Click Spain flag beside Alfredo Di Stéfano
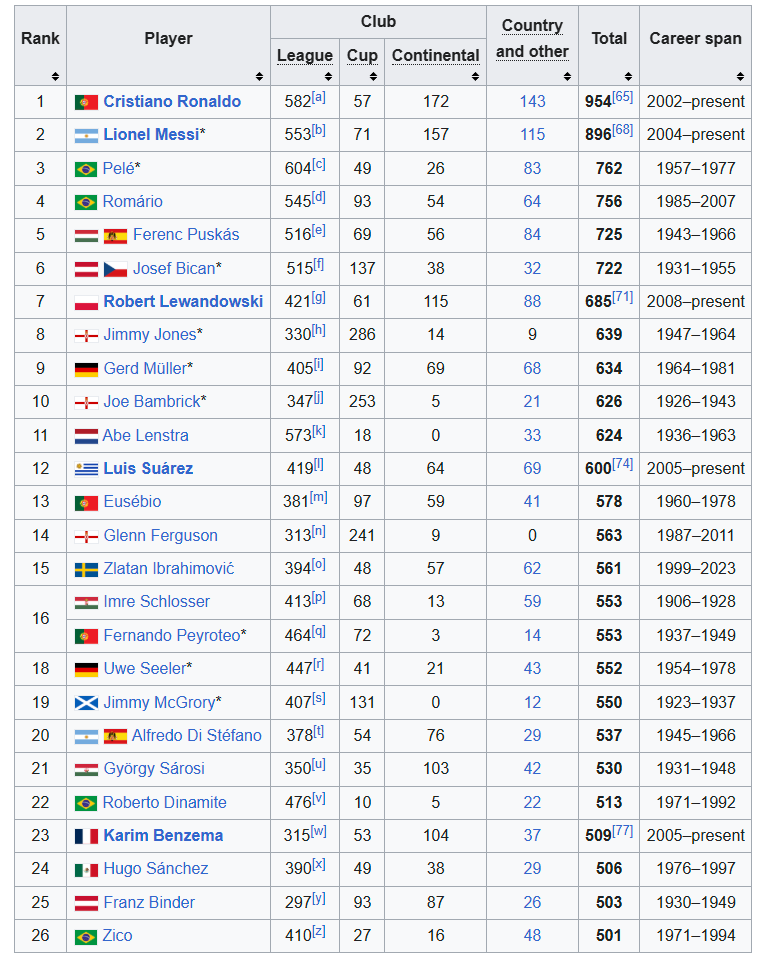The height and width of the screenshot is (962, 763). (x=115, y=736)
